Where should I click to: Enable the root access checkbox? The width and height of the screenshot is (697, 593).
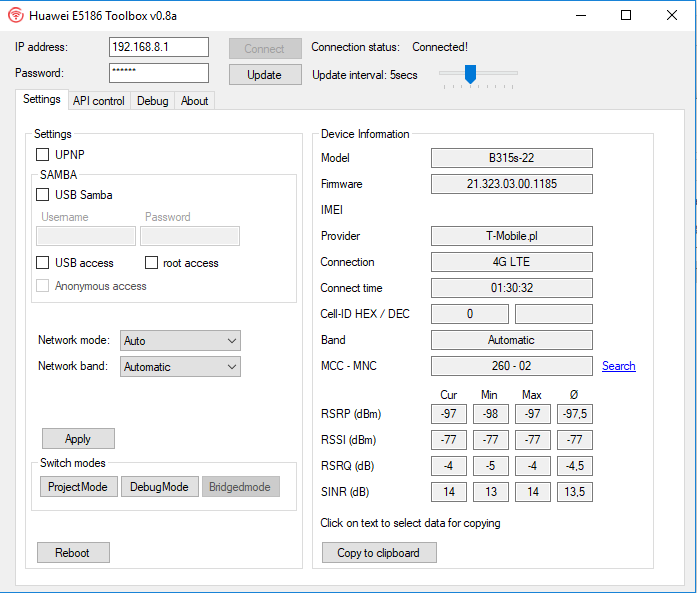tap(152, 263)
